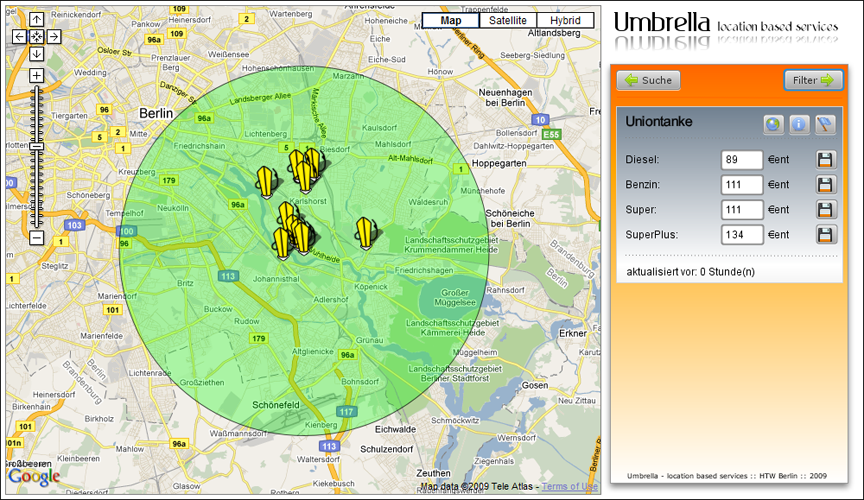The height and width of the screenshot is (500, 864).
Task: Open the blue info icon for Uniontanke
Action: coord(799,124)
